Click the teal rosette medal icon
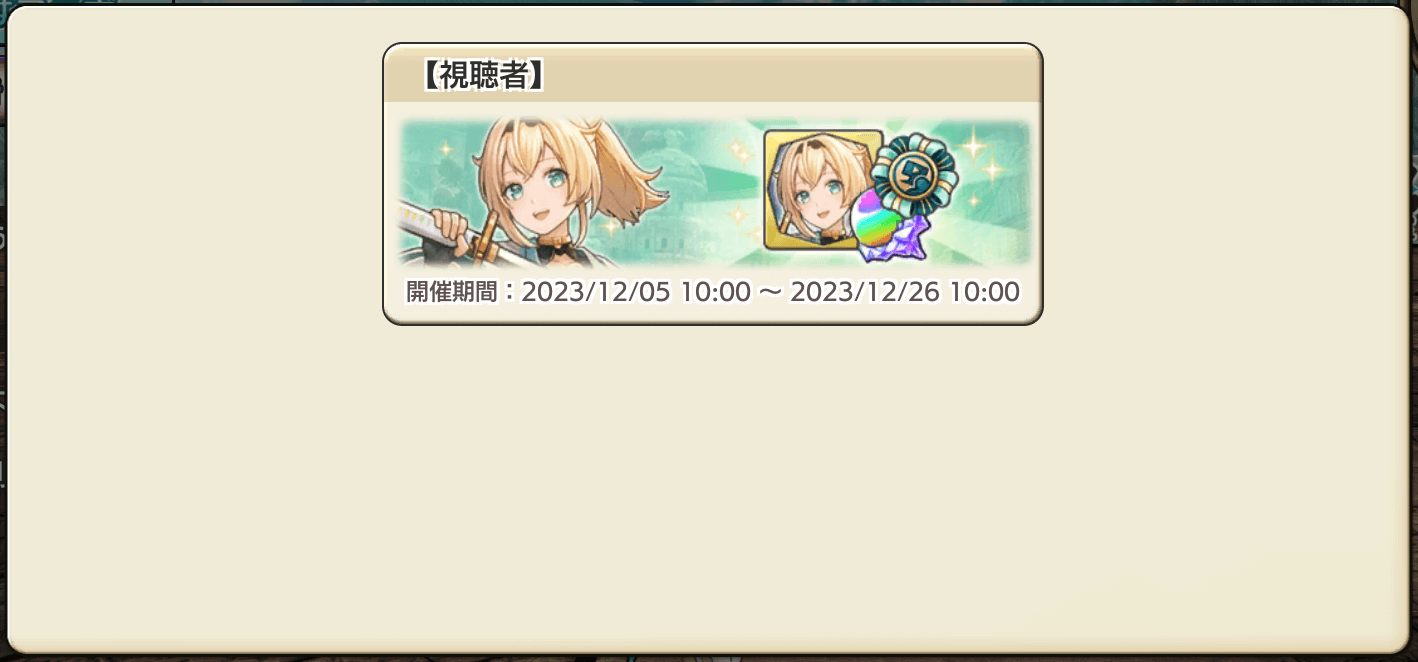 914,178
